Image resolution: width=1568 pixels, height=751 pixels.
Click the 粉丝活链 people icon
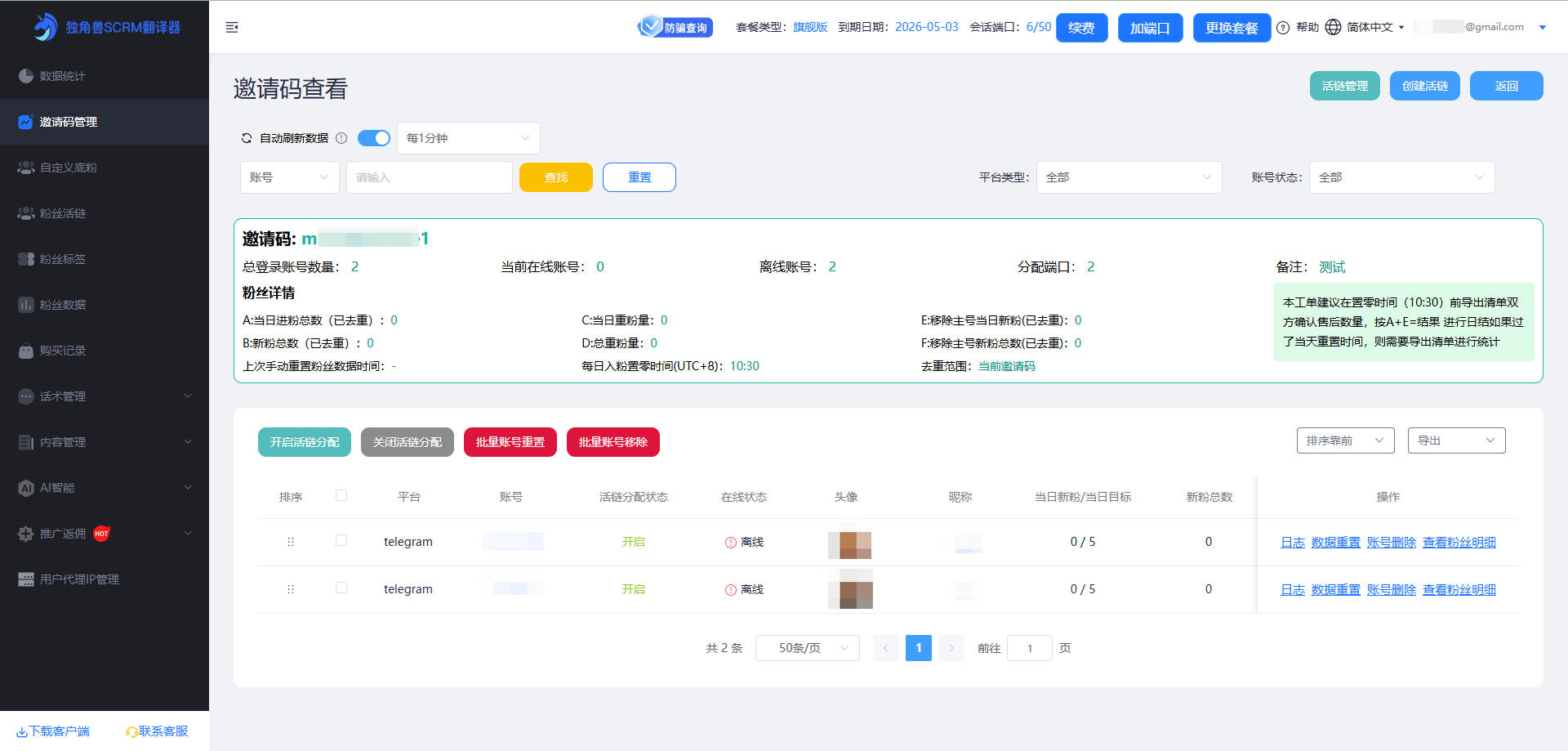[x=26, y=213]
